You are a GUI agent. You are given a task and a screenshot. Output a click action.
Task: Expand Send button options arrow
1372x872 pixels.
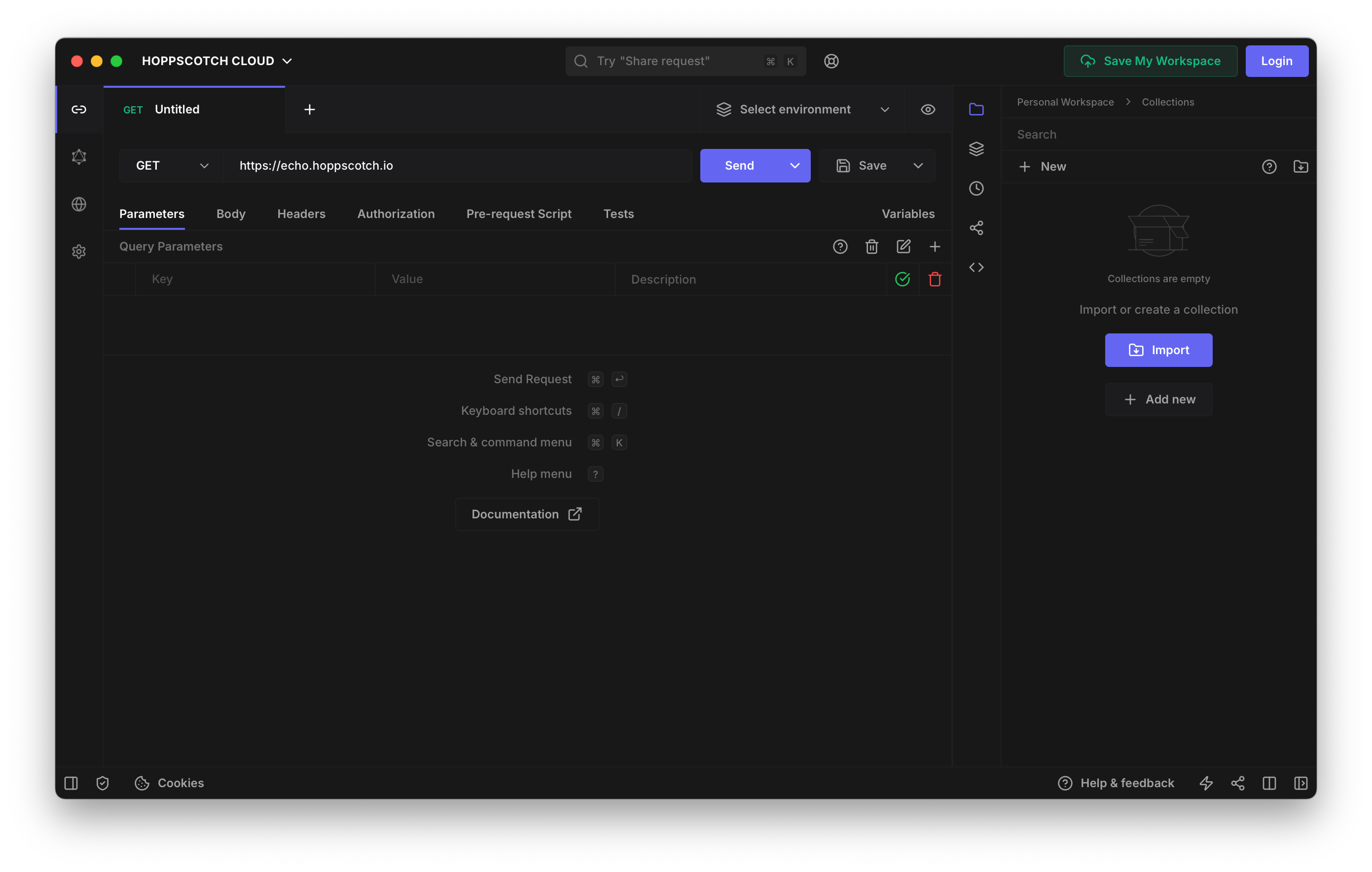[x=794, y=166]
